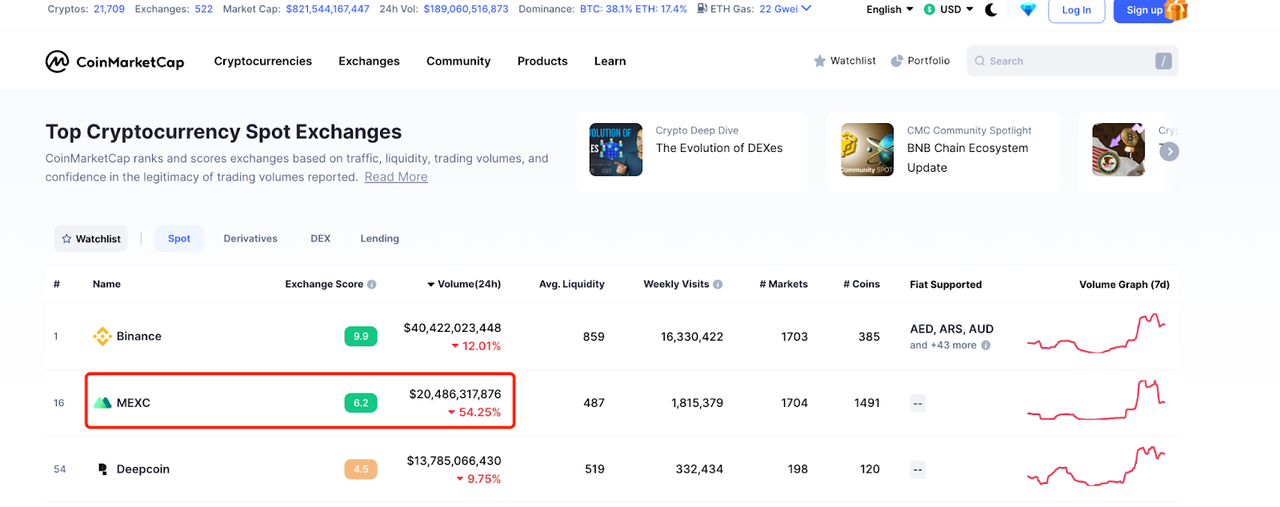Click info icon next to Weekly Visits
This screenshot has height=507, width=1280.
click(718, 285)
